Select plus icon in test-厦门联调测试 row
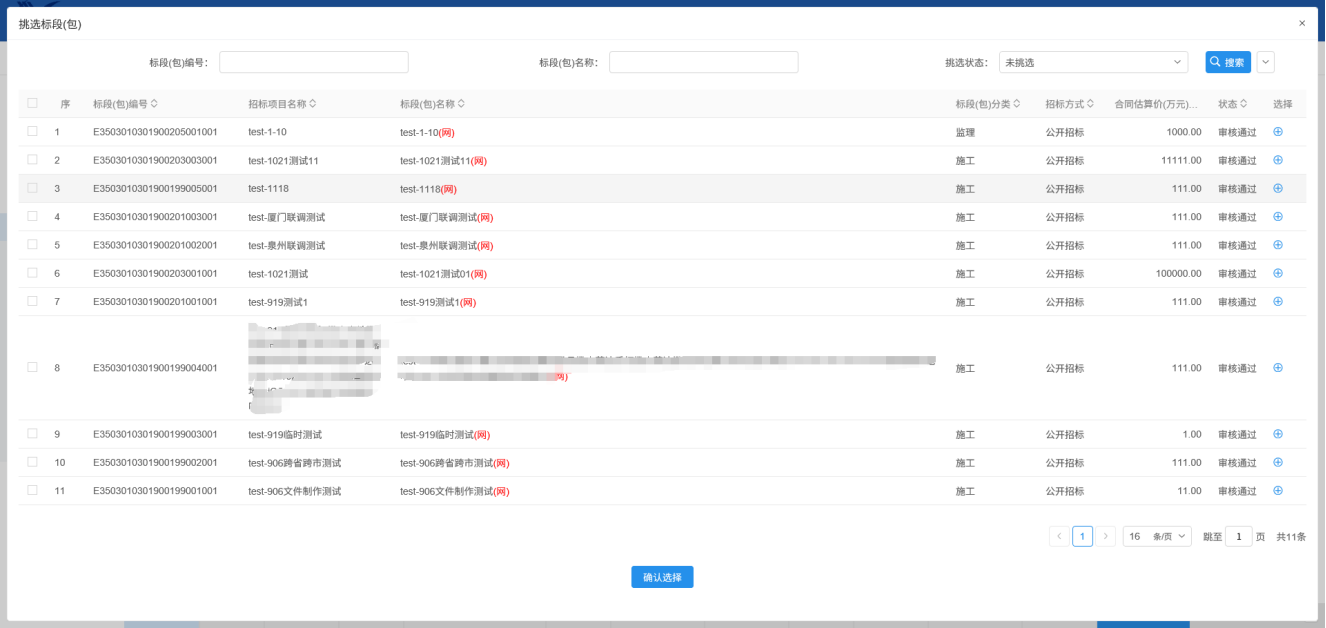This screenshot has height=628, width=1326. click(1277, 217)
